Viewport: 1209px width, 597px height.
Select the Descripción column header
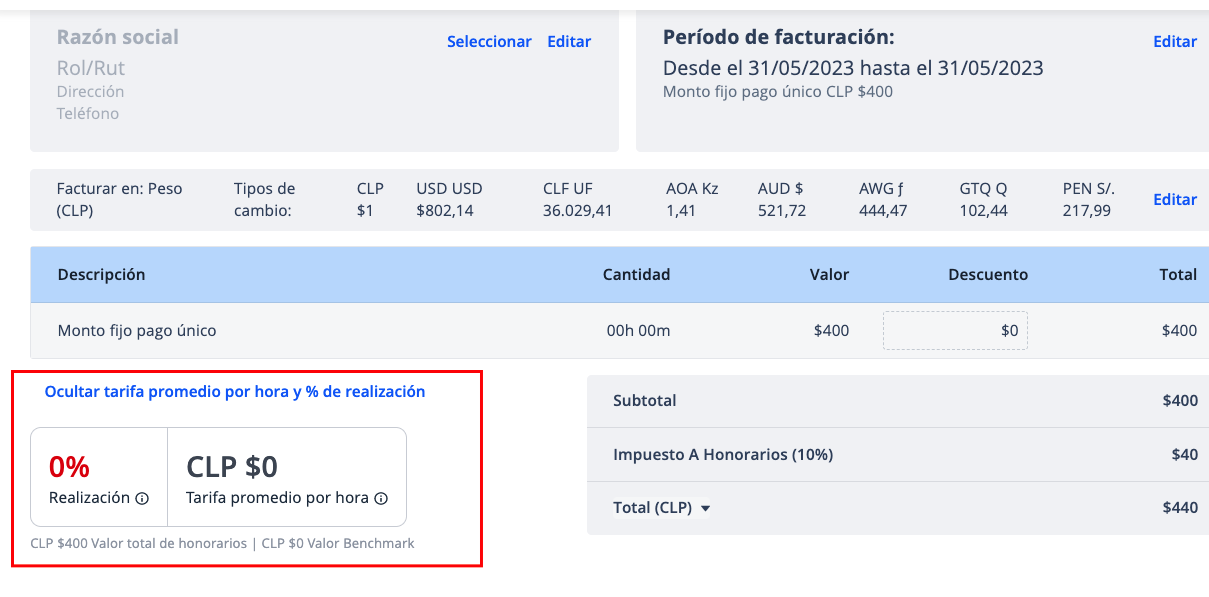101,274
